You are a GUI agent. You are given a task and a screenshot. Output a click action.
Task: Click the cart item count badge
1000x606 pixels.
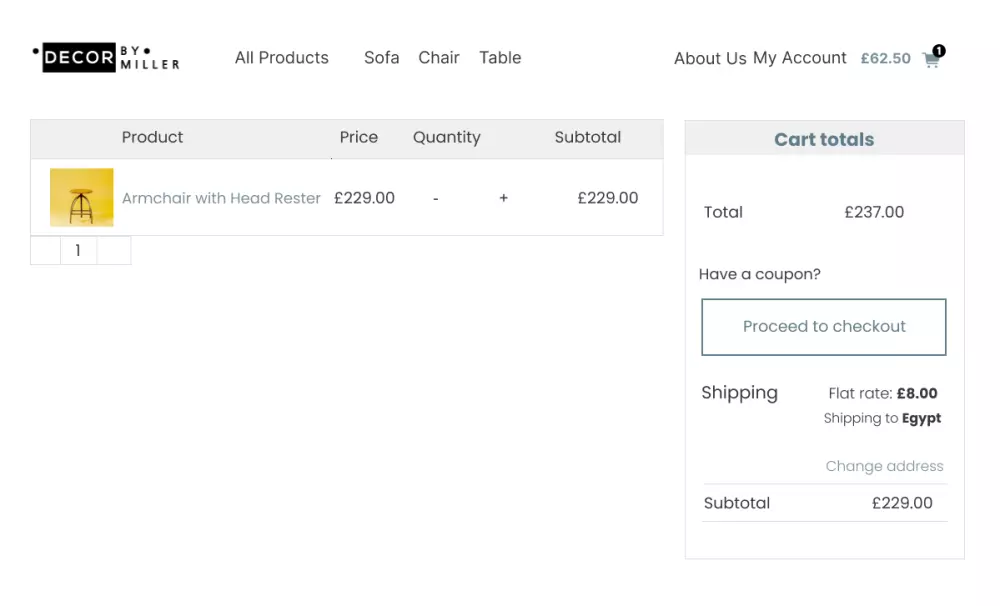tap(939, 50)
